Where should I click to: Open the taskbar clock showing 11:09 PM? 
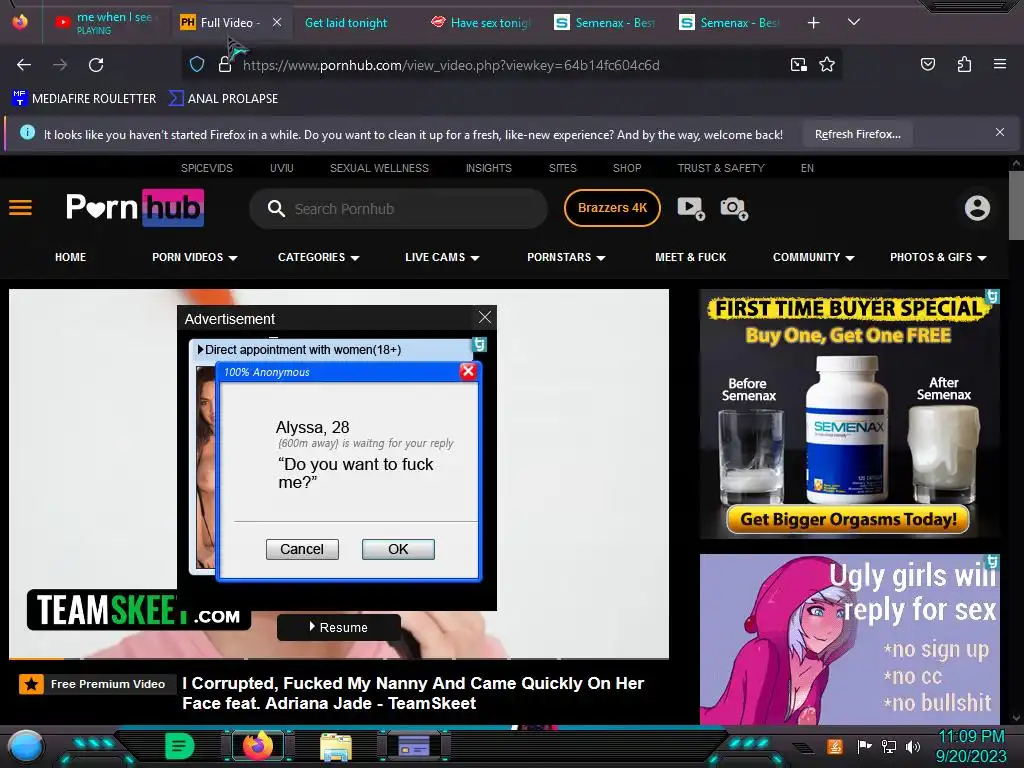click(971, 746)
